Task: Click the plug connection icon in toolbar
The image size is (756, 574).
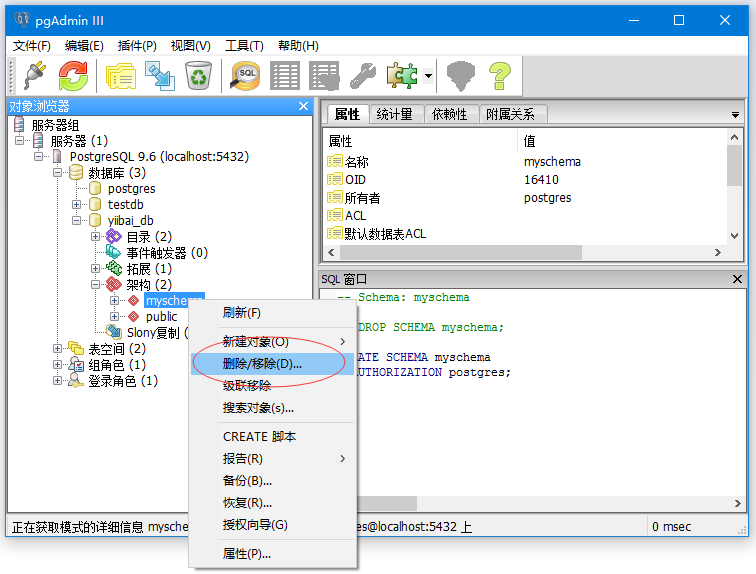Action: 33,76
